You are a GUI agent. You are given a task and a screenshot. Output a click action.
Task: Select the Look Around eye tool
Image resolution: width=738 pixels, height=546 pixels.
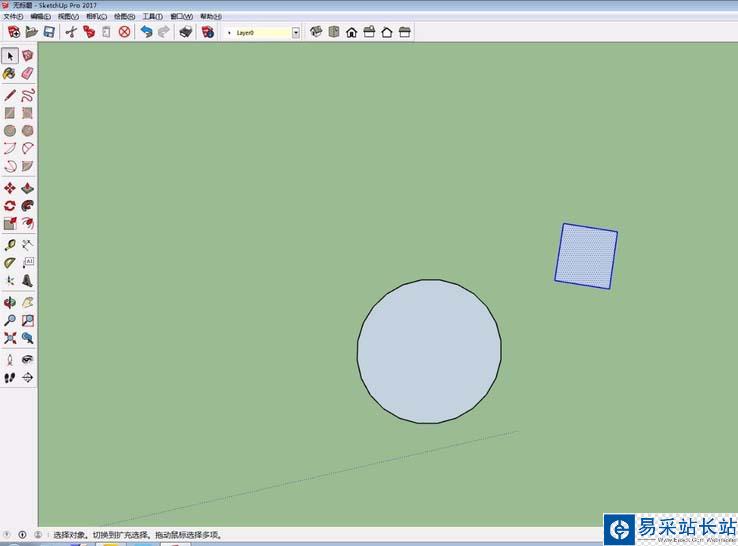point(27,360)
